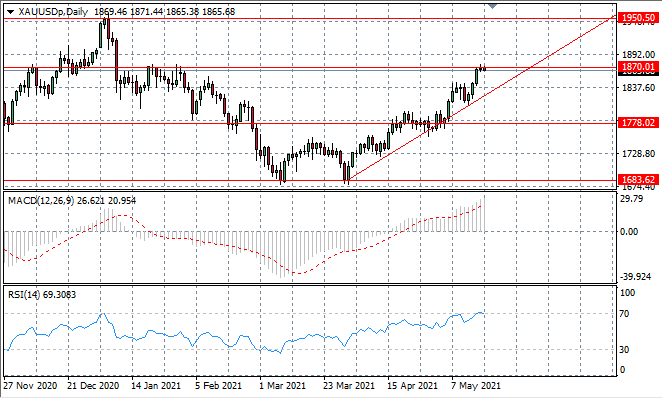Open the dropdown triangle beside XAUUSDp,Daily

(11, 12)
